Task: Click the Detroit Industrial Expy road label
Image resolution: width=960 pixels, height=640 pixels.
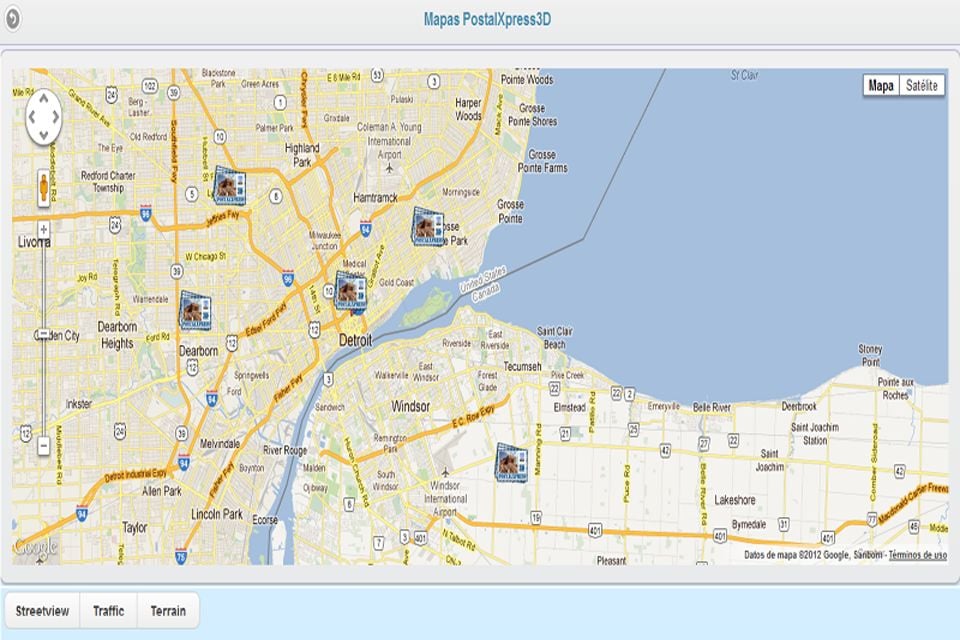Action: coord(135,475)
